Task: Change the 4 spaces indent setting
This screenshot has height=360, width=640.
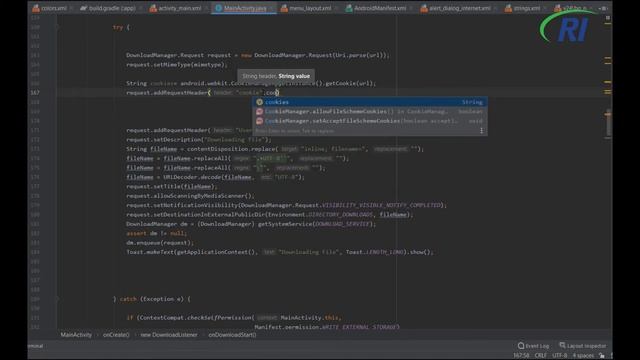Action: point(583,356)
